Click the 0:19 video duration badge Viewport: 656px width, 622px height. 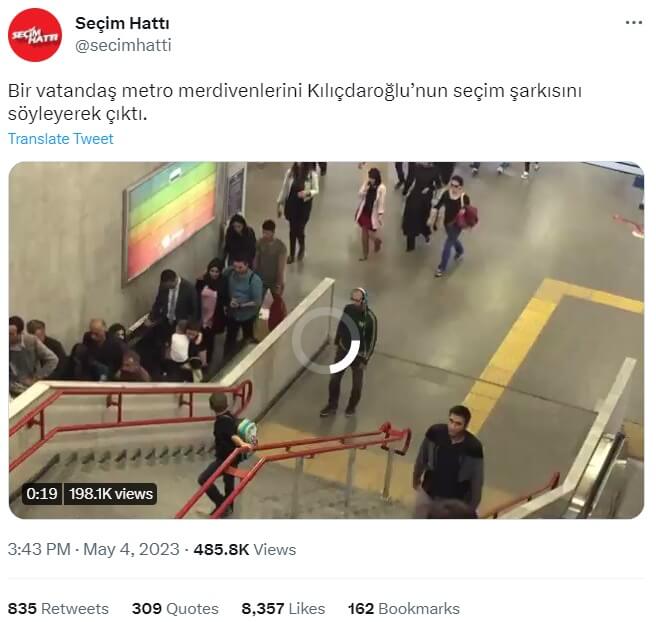42,494
